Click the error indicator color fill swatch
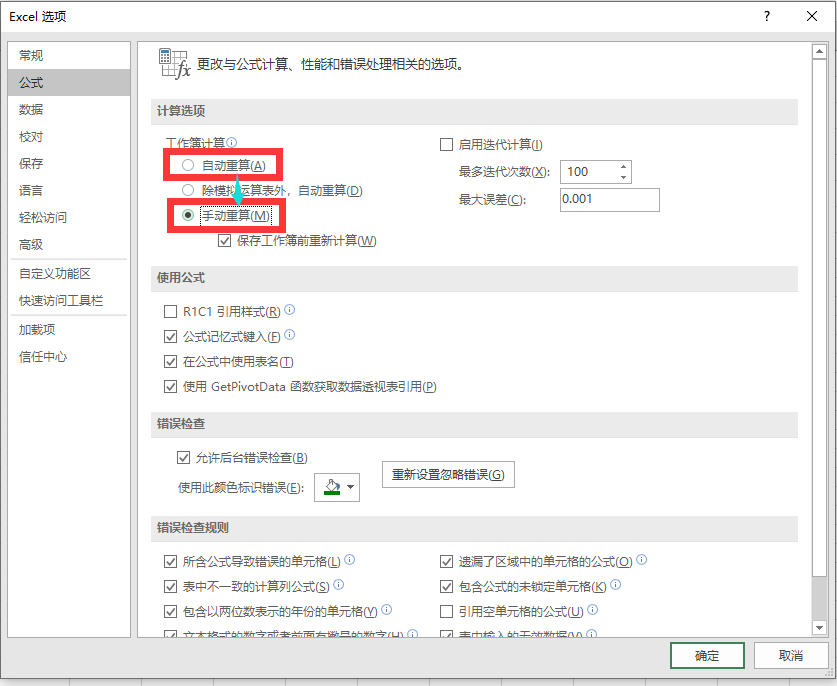The height and width of the screenshot is (686, 837). click(x=332, y=487)
